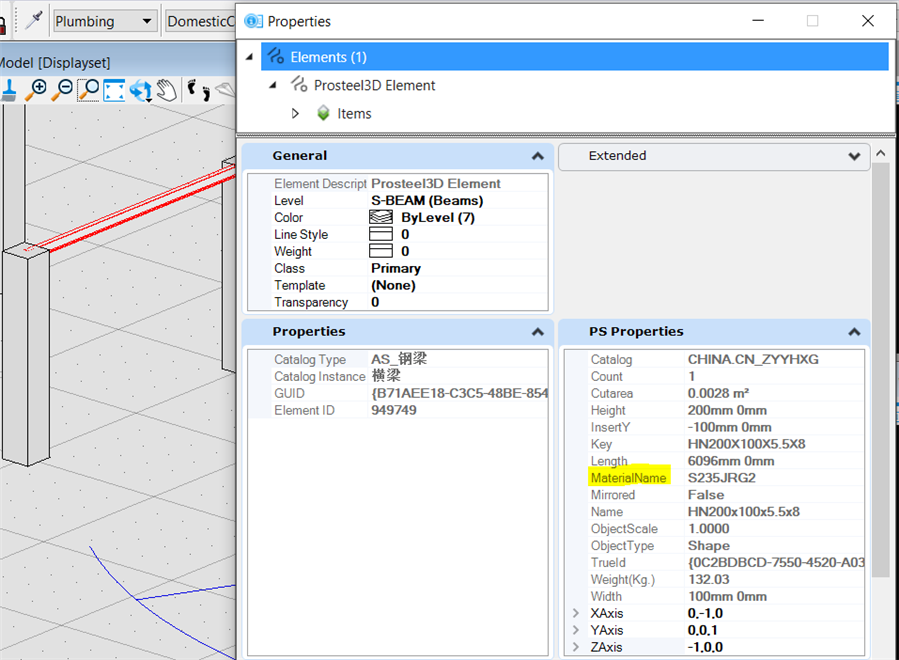This screenshot has width=899, height=660.
Task: Click the Cutarea value 0.0028 m²
Action: (x=718, y=393)
